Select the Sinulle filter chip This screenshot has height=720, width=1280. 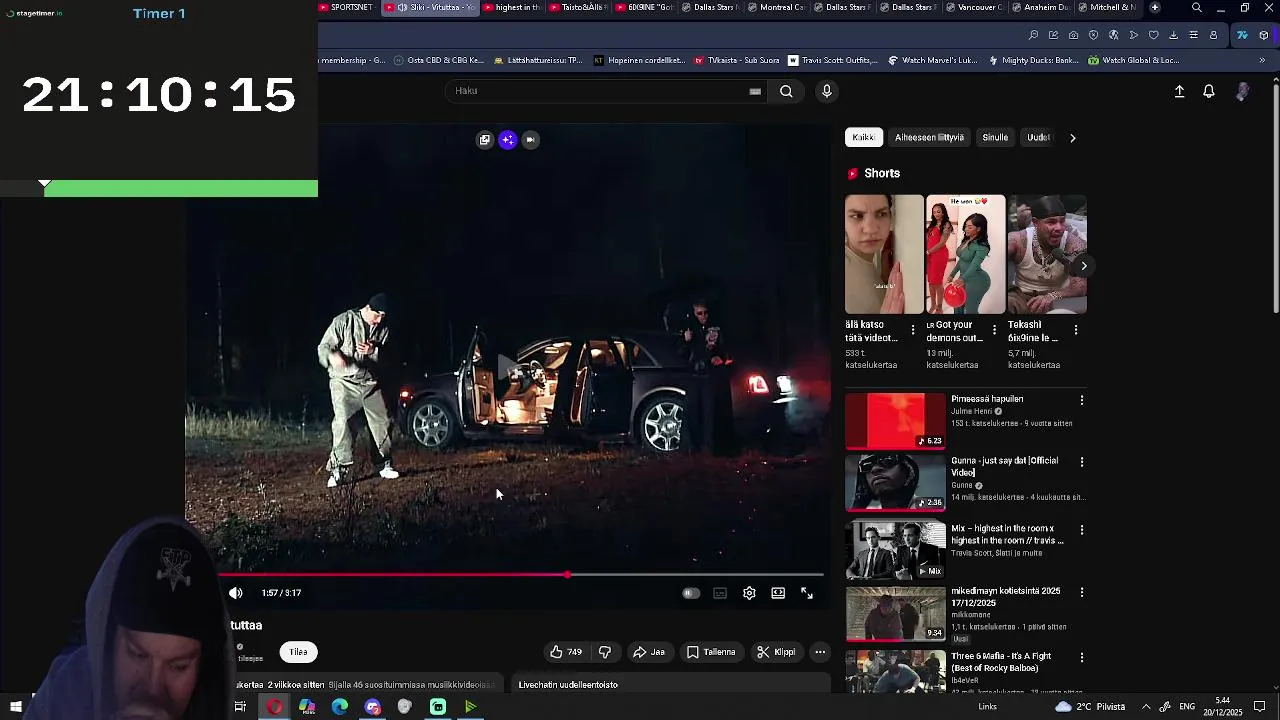(995, 137)
